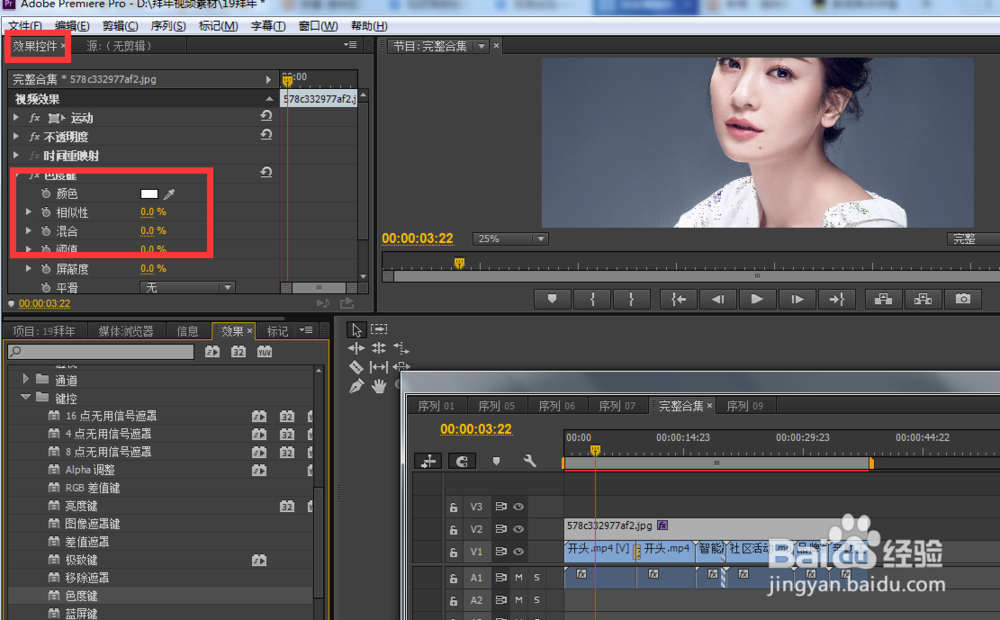The height and width of the screenshot is (620, 1000).
Task: Go to In point
Action: tap(679, 299)
